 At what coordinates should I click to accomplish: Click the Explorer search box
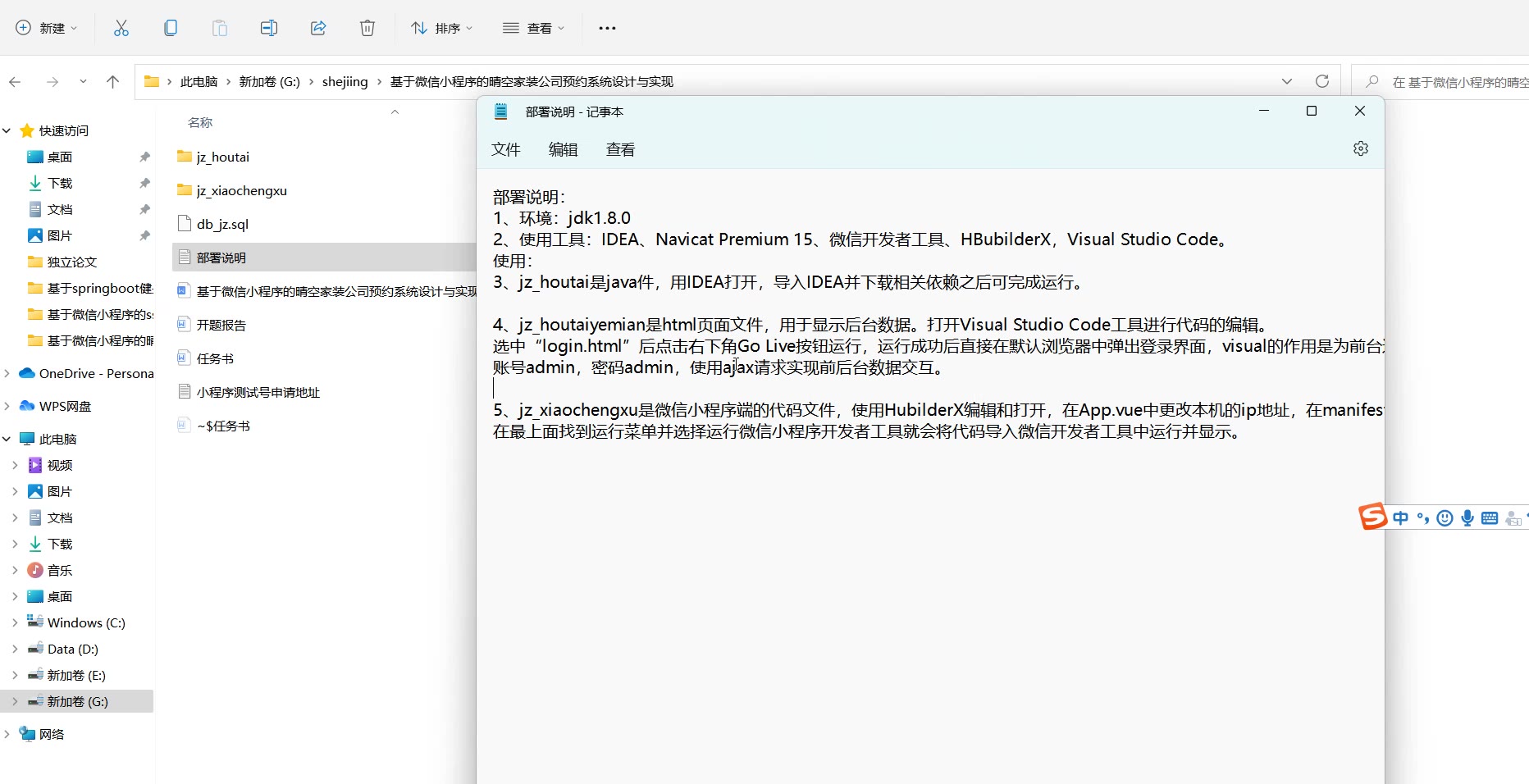point(1440,81)
